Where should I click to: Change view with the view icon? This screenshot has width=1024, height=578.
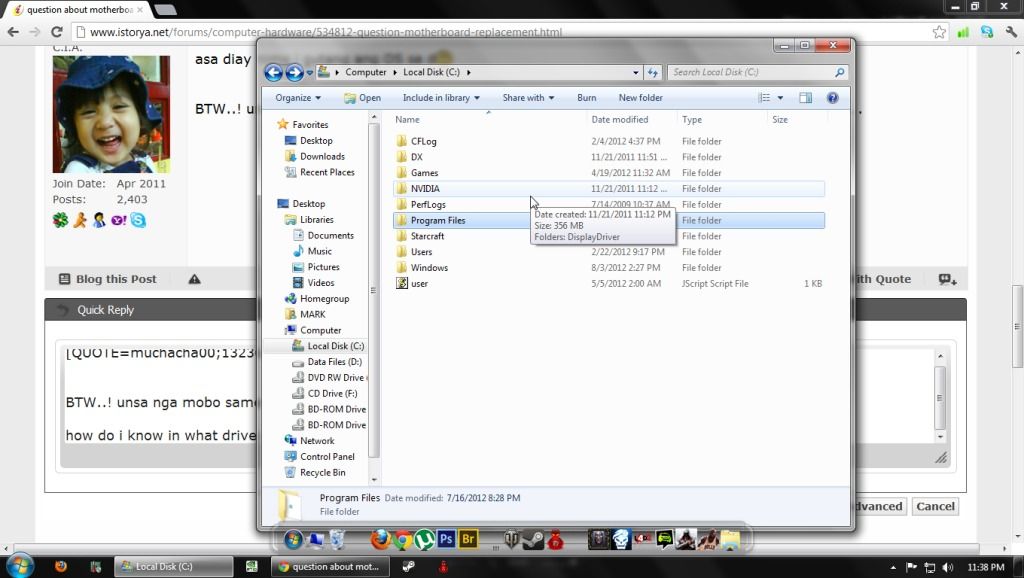point(764,98)
